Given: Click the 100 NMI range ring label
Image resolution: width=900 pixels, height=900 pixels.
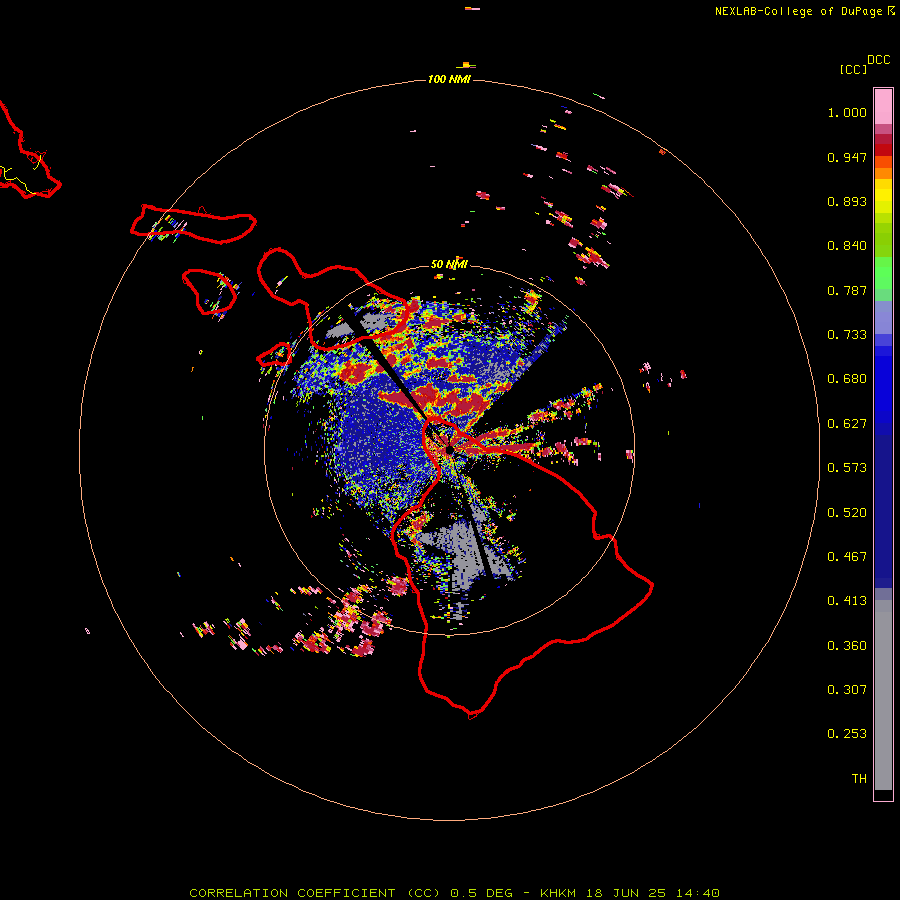Looking at the screenshot, I should pyautogui.click(x=449, y=79).
